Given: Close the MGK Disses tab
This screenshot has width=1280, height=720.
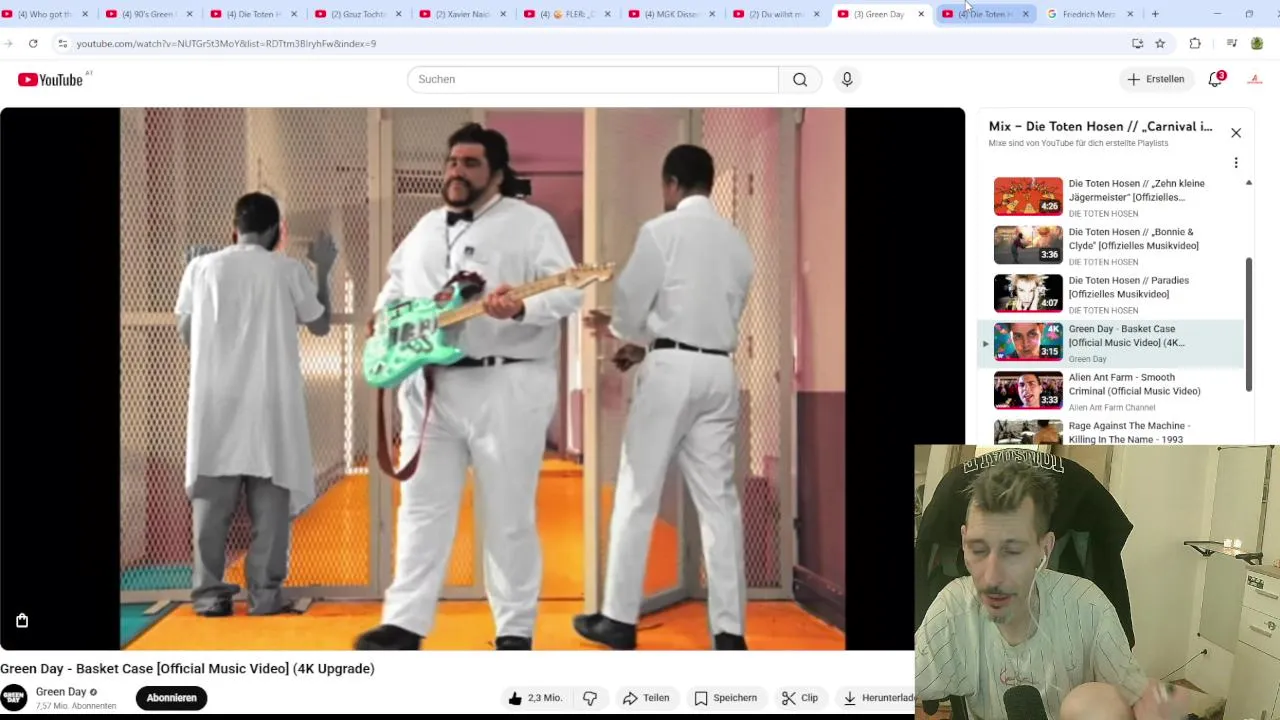Looking at the screenshot, I should [712, 14].
